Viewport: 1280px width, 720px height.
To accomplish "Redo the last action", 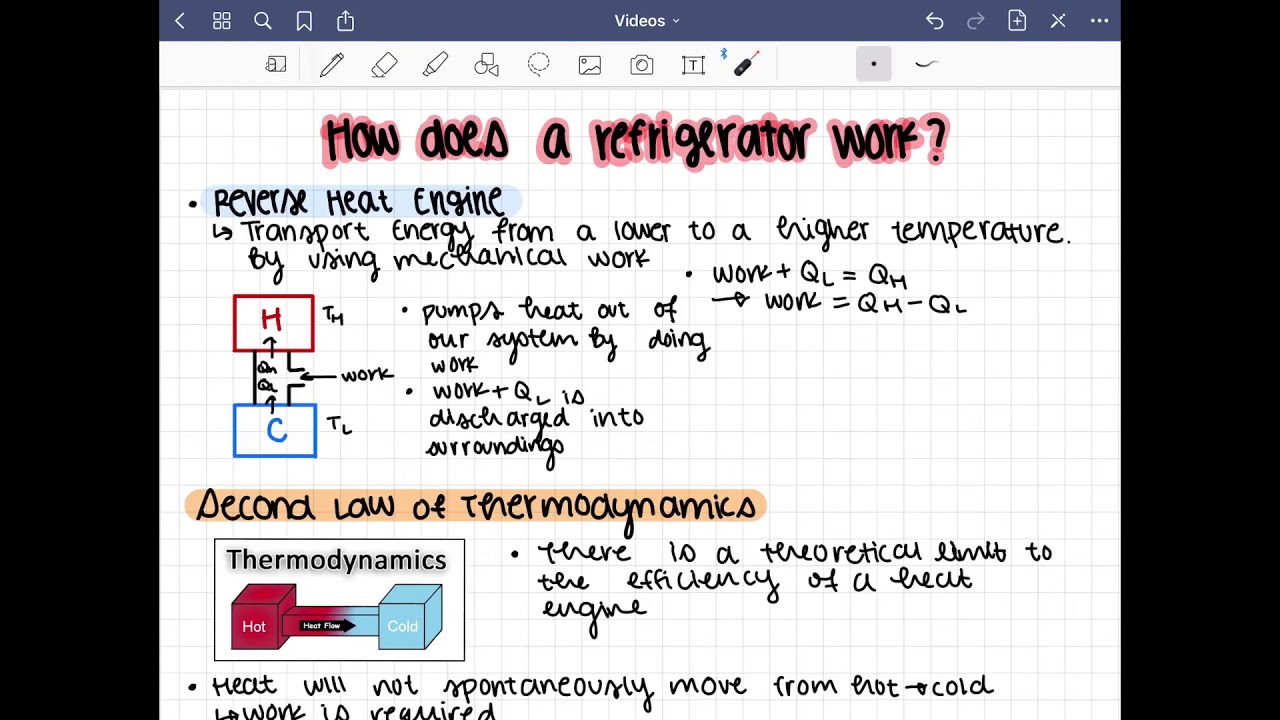I will click(x=975, y=20).
